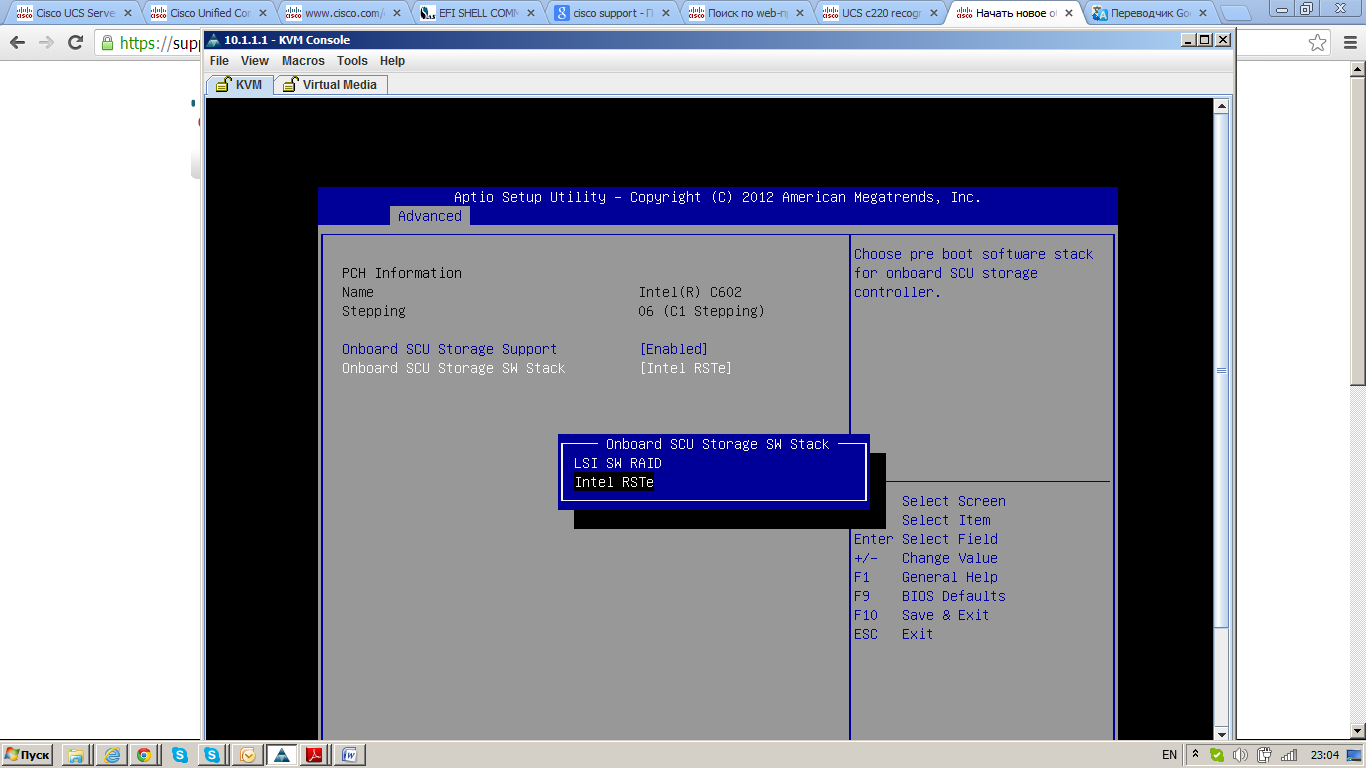1366x768 pixels.
Task: Click the [Enabled] value for SCU Storage Support
Action: 673,349
